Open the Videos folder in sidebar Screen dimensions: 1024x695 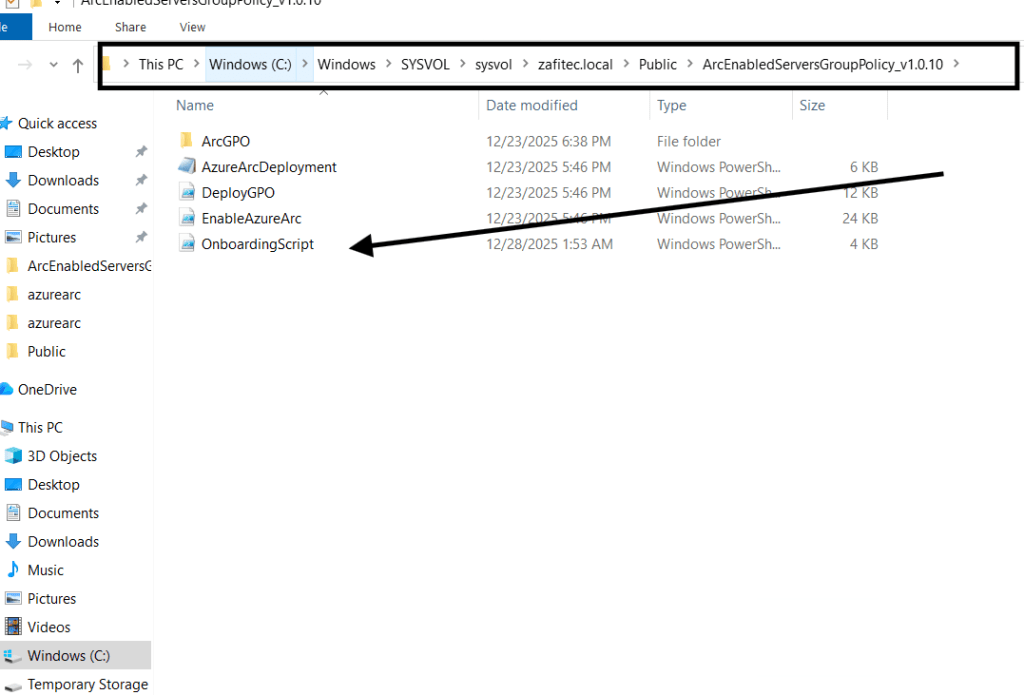tap(49, 627)
